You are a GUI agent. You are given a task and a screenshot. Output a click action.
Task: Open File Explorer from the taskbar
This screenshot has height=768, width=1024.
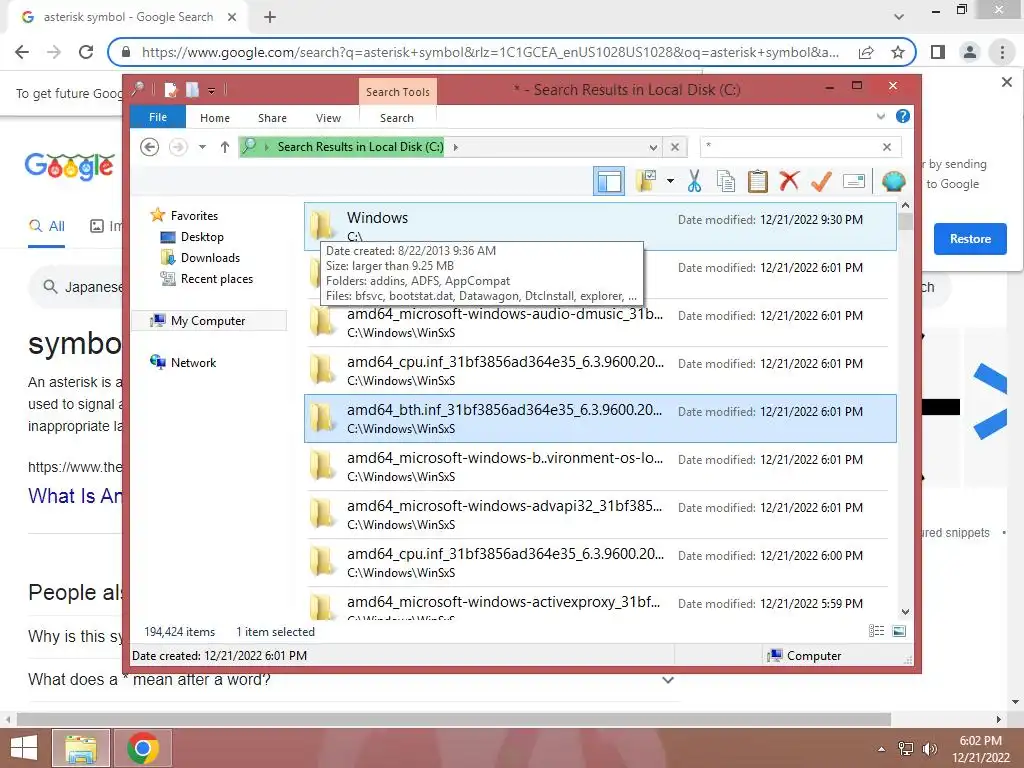pyautogui.click(x=81, y=748)
